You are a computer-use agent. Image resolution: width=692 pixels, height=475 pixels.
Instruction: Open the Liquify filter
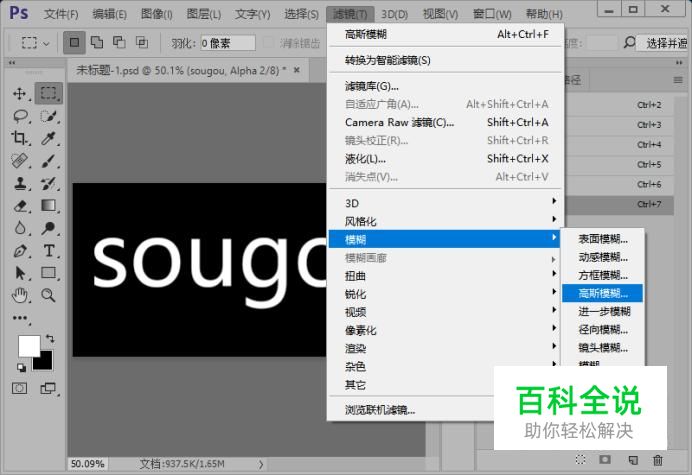click(446, 158)
